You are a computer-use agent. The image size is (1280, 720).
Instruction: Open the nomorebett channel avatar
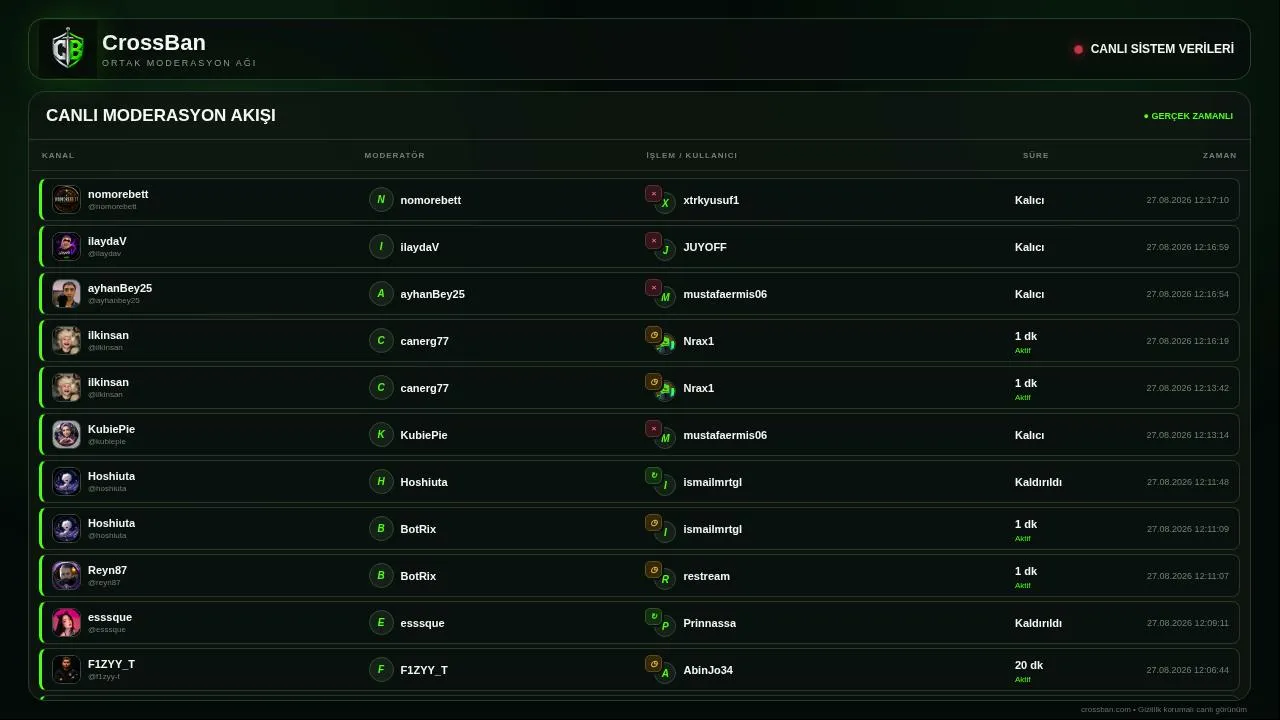[x=66, y=200]
